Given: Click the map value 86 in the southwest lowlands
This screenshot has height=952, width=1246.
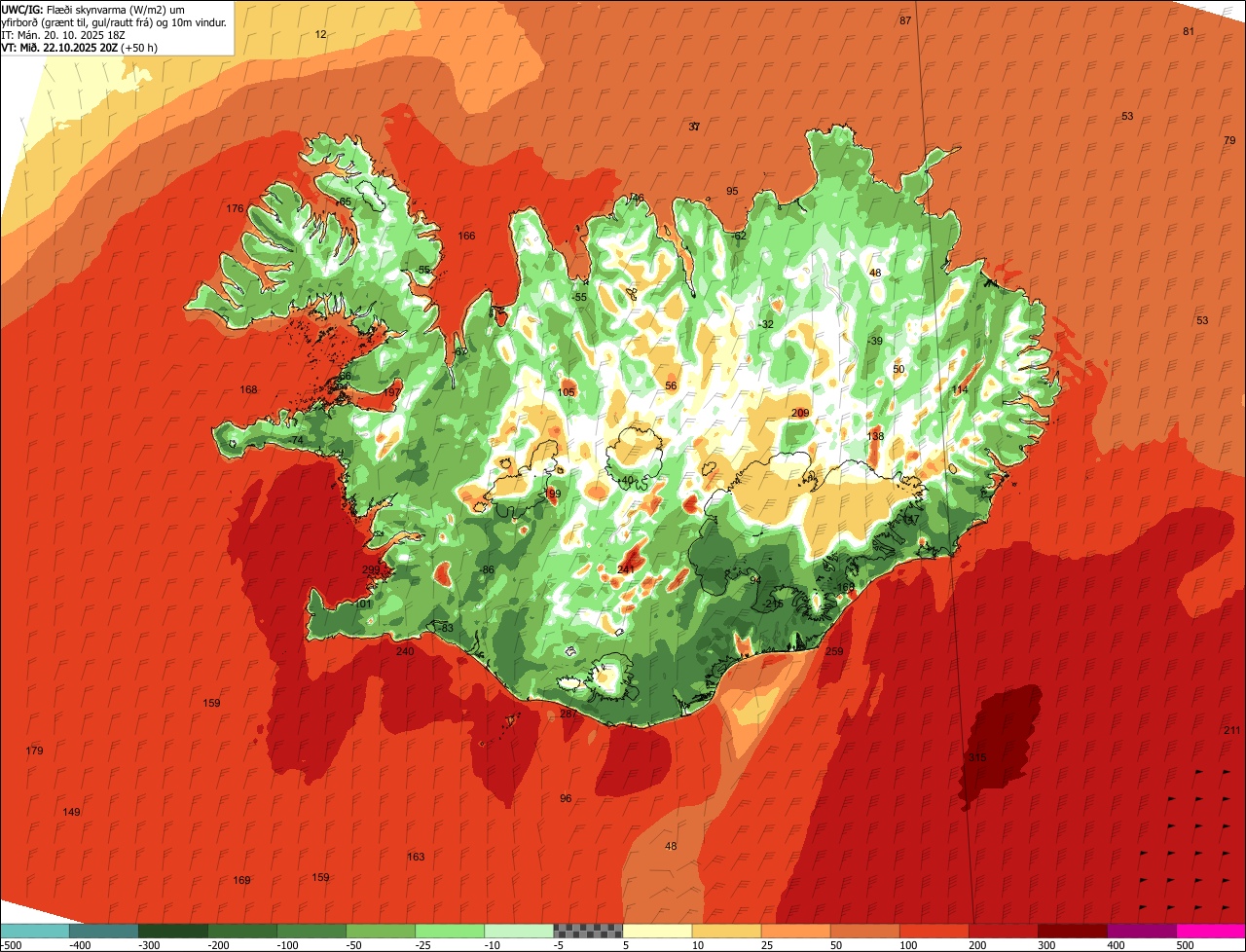Looking at the screenshot, I should 488,569.
